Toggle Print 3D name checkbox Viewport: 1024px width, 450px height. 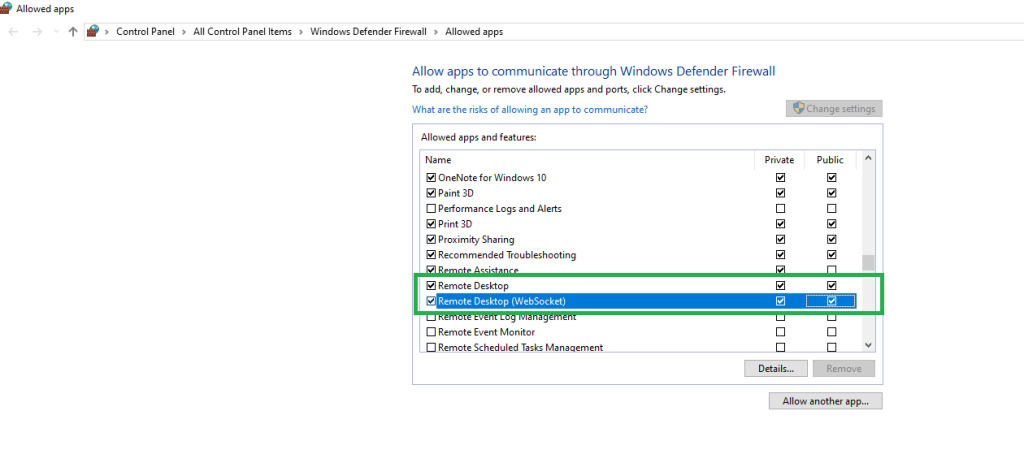click(x=431, y=223)
